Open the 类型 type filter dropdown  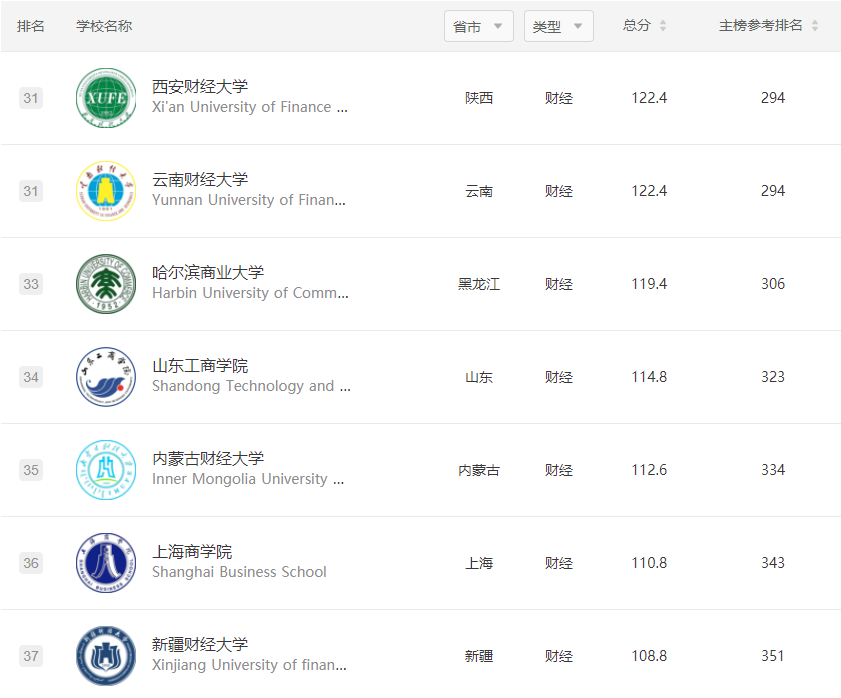click(558, 26)
